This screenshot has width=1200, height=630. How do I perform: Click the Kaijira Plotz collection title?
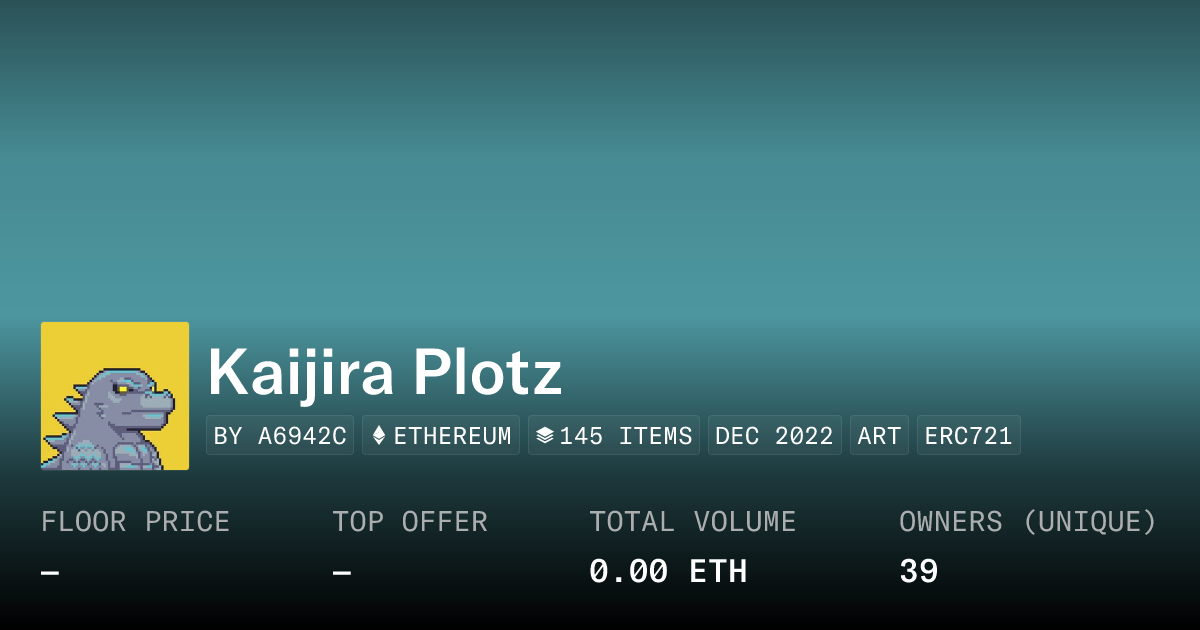coord(385,374)
